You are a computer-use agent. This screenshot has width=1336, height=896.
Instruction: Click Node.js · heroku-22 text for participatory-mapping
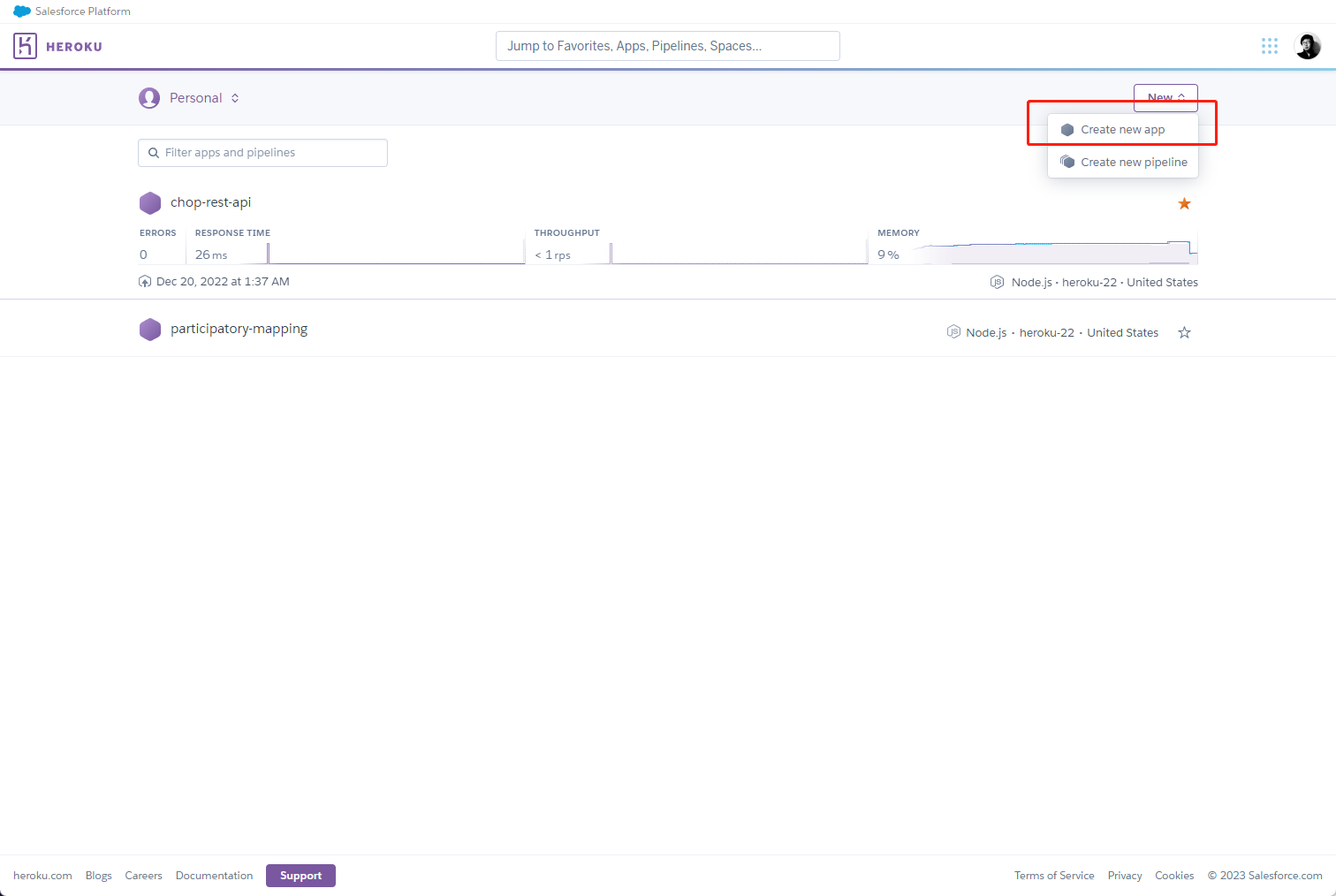[x=1020, y=333]
